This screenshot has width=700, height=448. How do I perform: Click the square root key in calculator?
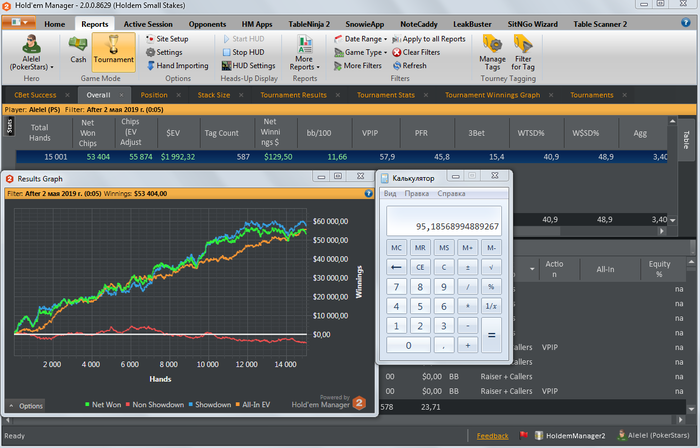[491, 267]
